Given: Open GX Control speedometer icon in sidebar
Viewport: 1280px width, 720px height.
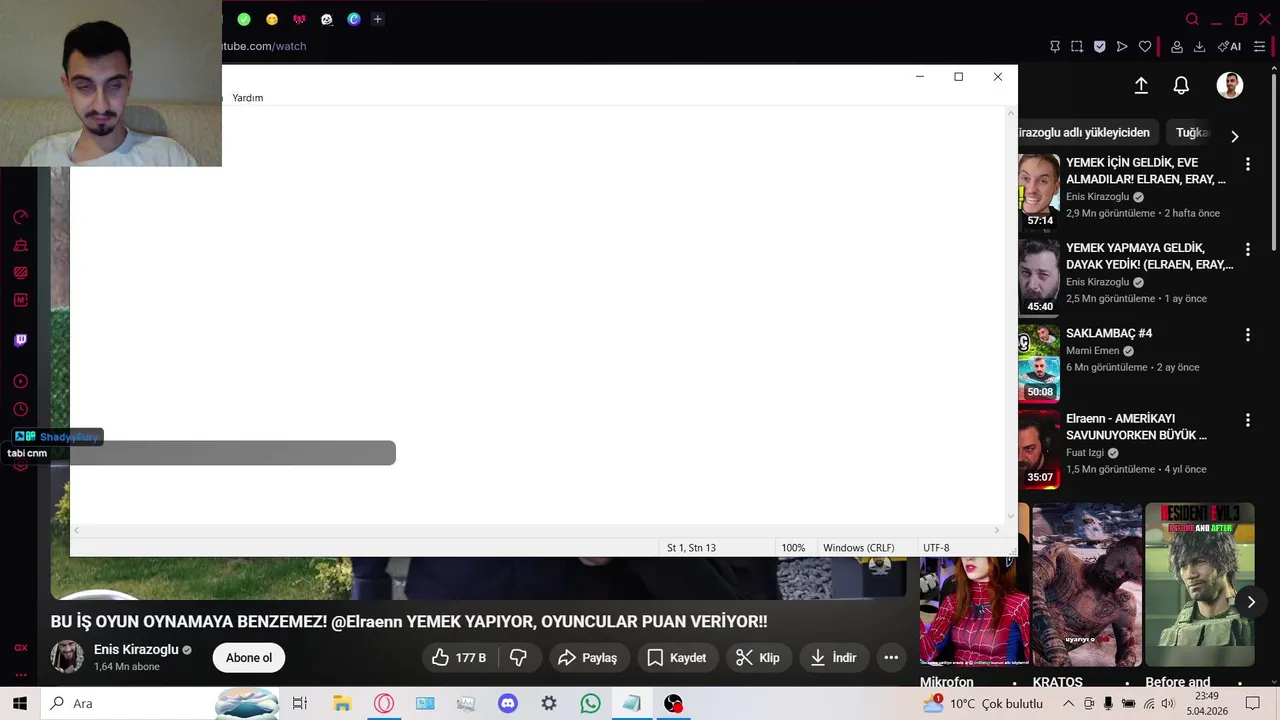Looking at the screenshot, I should [x=20, y=217].
